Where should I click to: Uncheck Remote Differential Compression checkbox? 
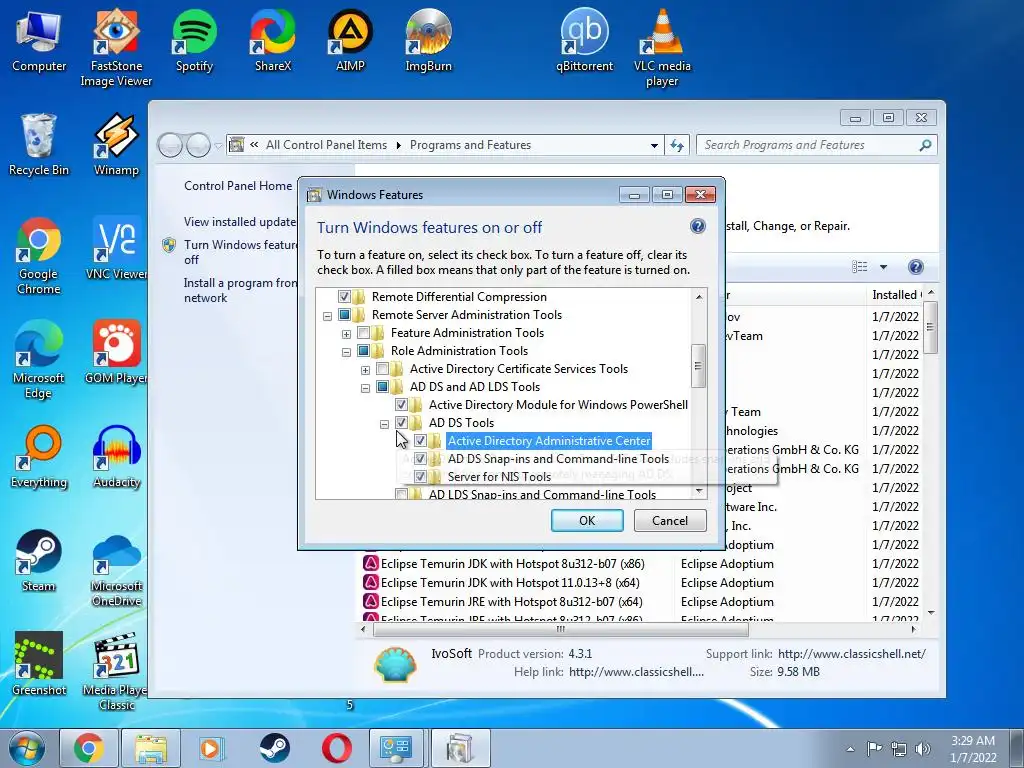pyautogui.click(x=344, y=296)
